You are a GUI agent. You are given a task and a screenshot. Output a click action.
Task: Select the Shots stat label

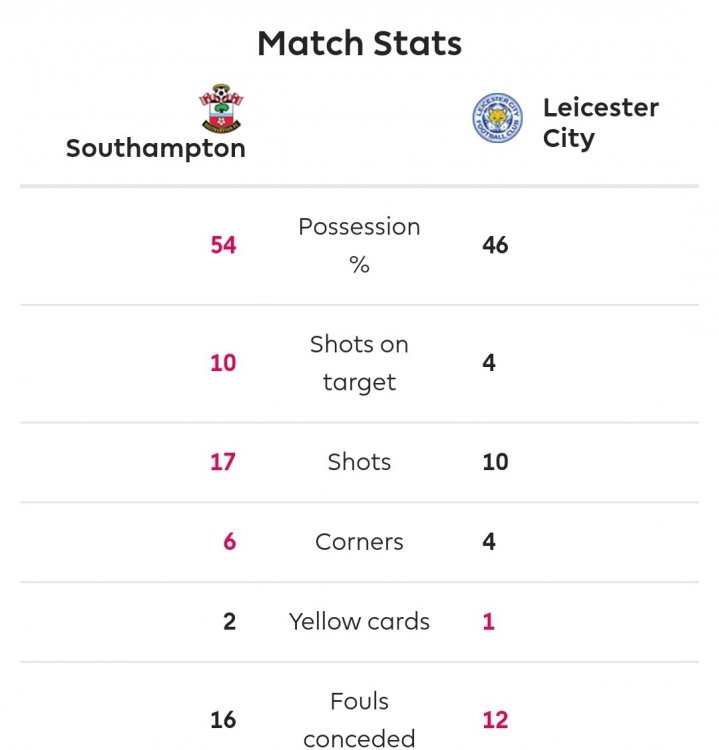click(359, 462)
